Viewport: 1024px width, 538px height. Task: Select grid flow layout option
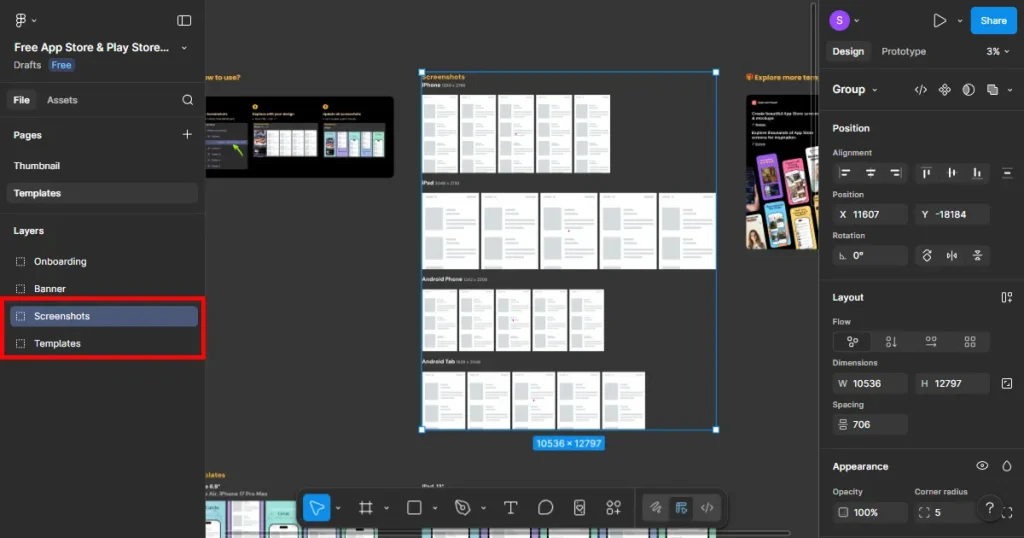click(x=970, y=341)
